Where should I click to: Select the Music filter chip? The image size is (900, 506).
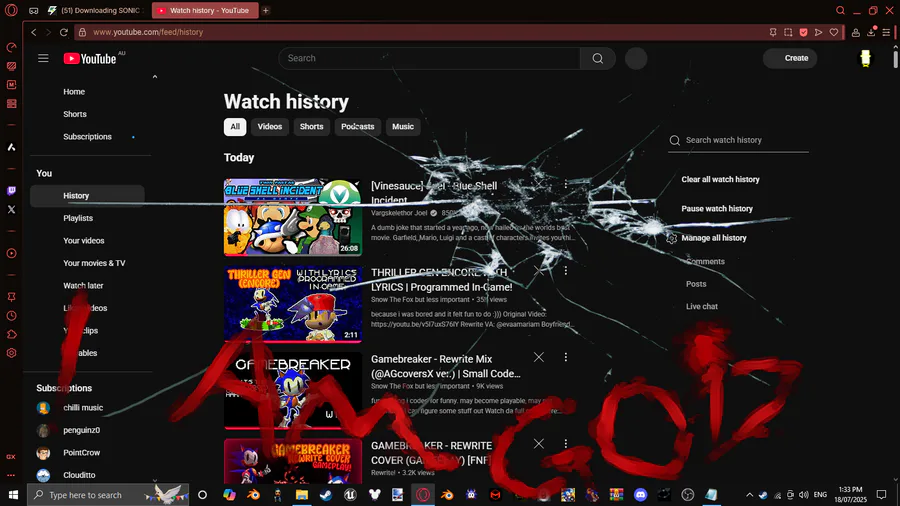(x=403, y=127)
